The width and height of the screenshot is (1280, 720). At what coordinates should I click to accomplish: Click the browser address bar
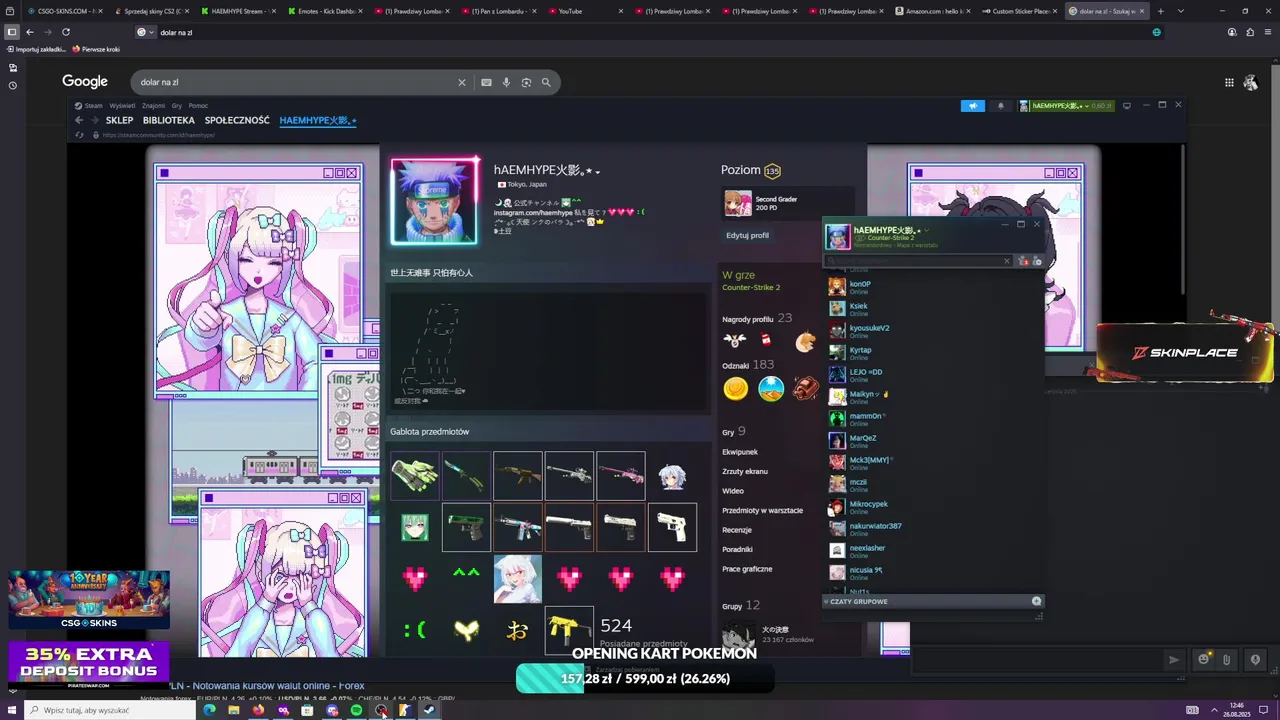coord(650,32)
